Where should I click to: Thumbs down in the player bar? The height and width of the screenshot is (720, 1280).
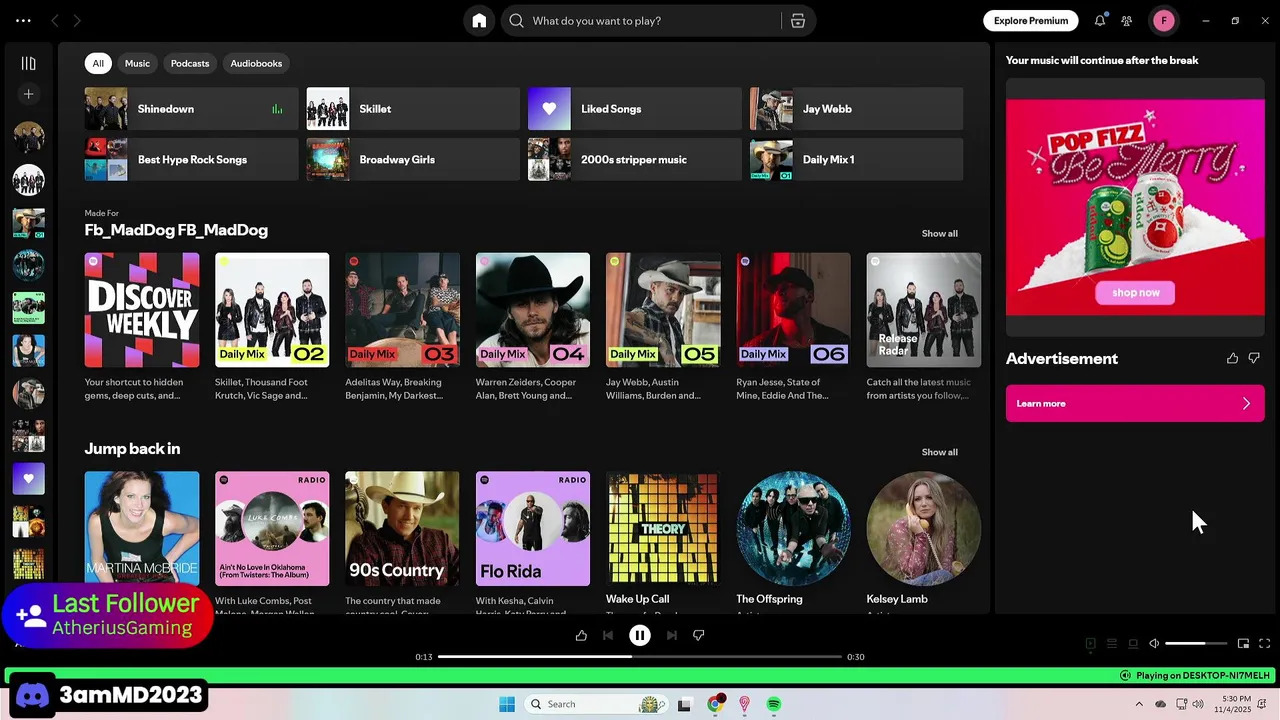click(x=699, y=635)
